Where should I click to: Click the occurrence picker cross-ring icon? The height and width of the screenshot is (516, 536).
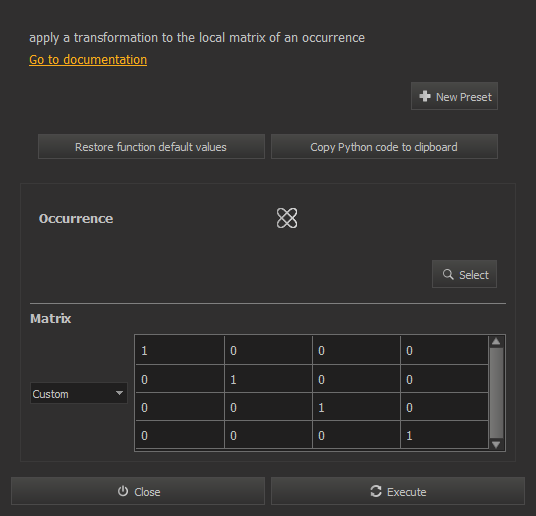click(x=287, y=218)
